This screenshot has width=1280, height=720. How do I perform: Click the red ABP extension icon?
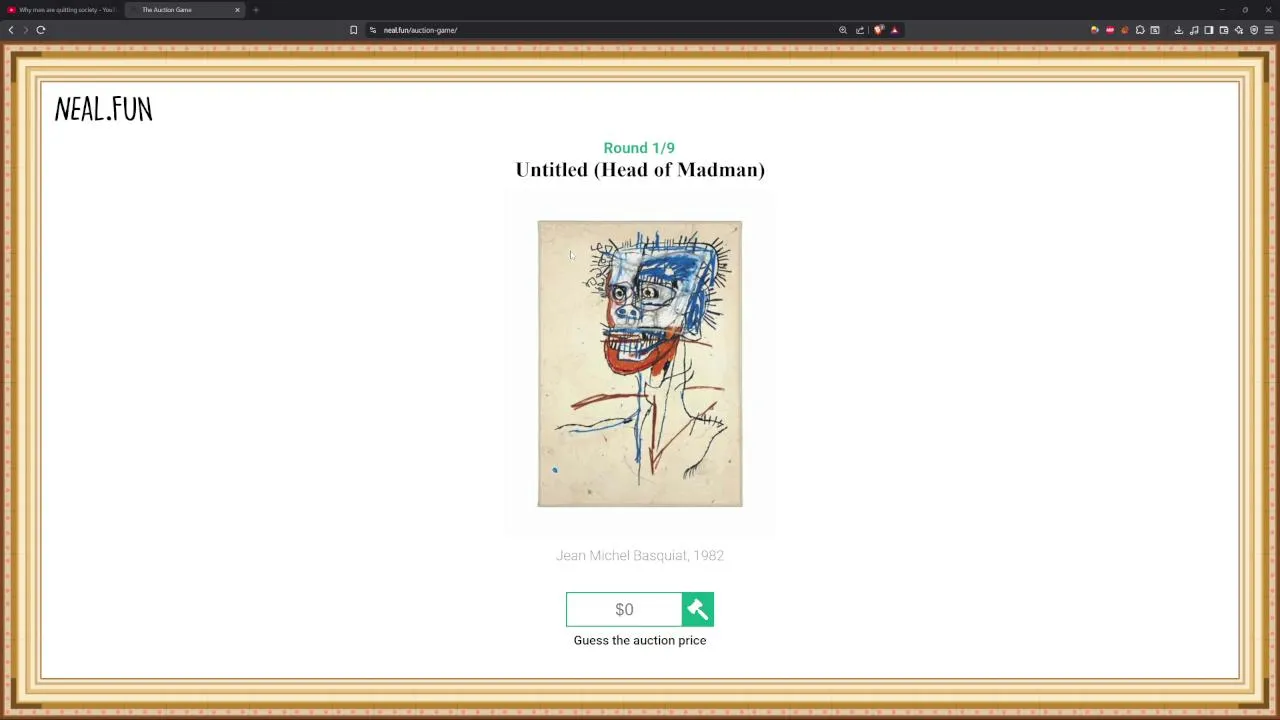(x=1110, y=30)
